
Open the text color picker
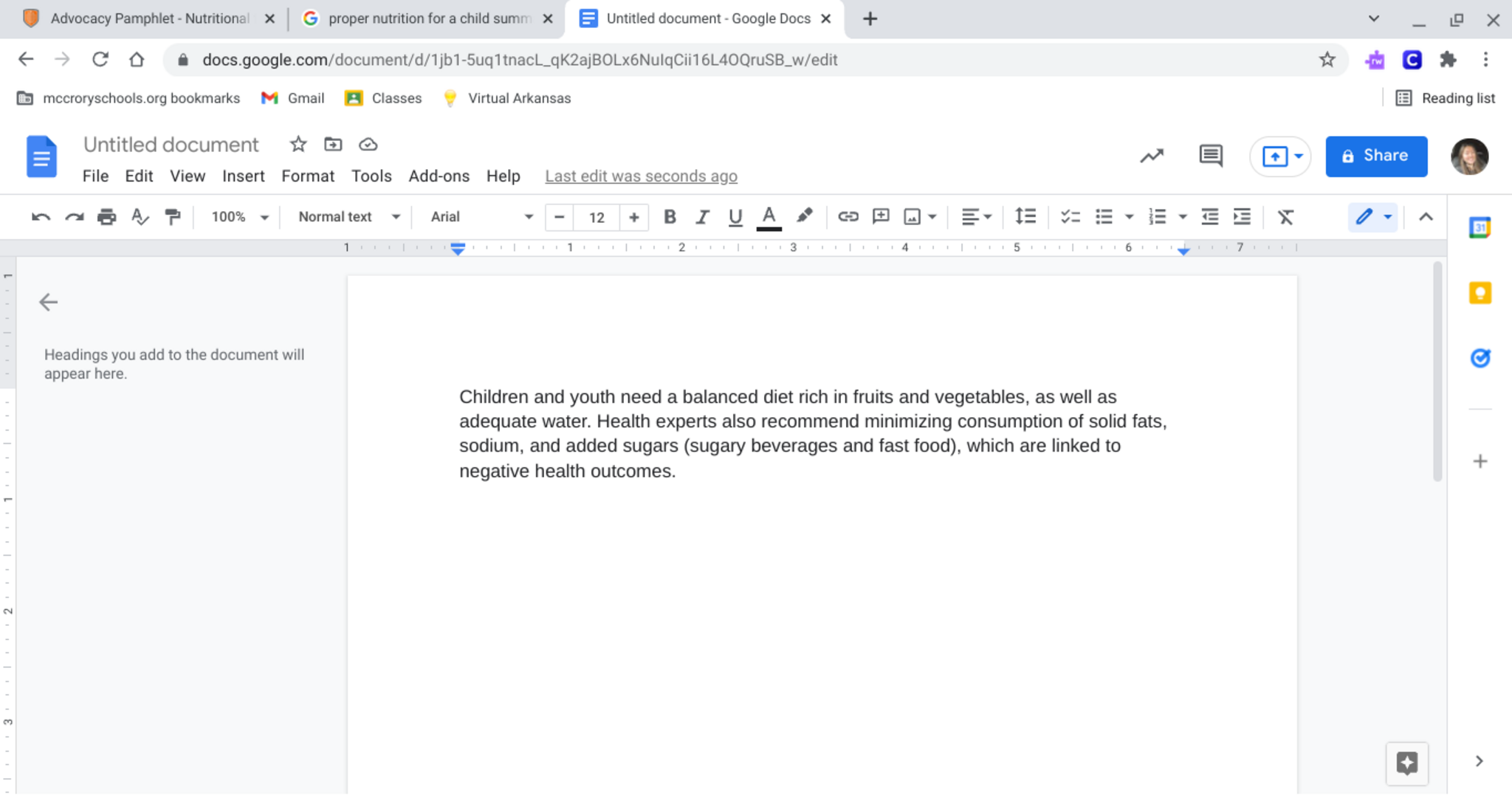[x=769, y=217]
